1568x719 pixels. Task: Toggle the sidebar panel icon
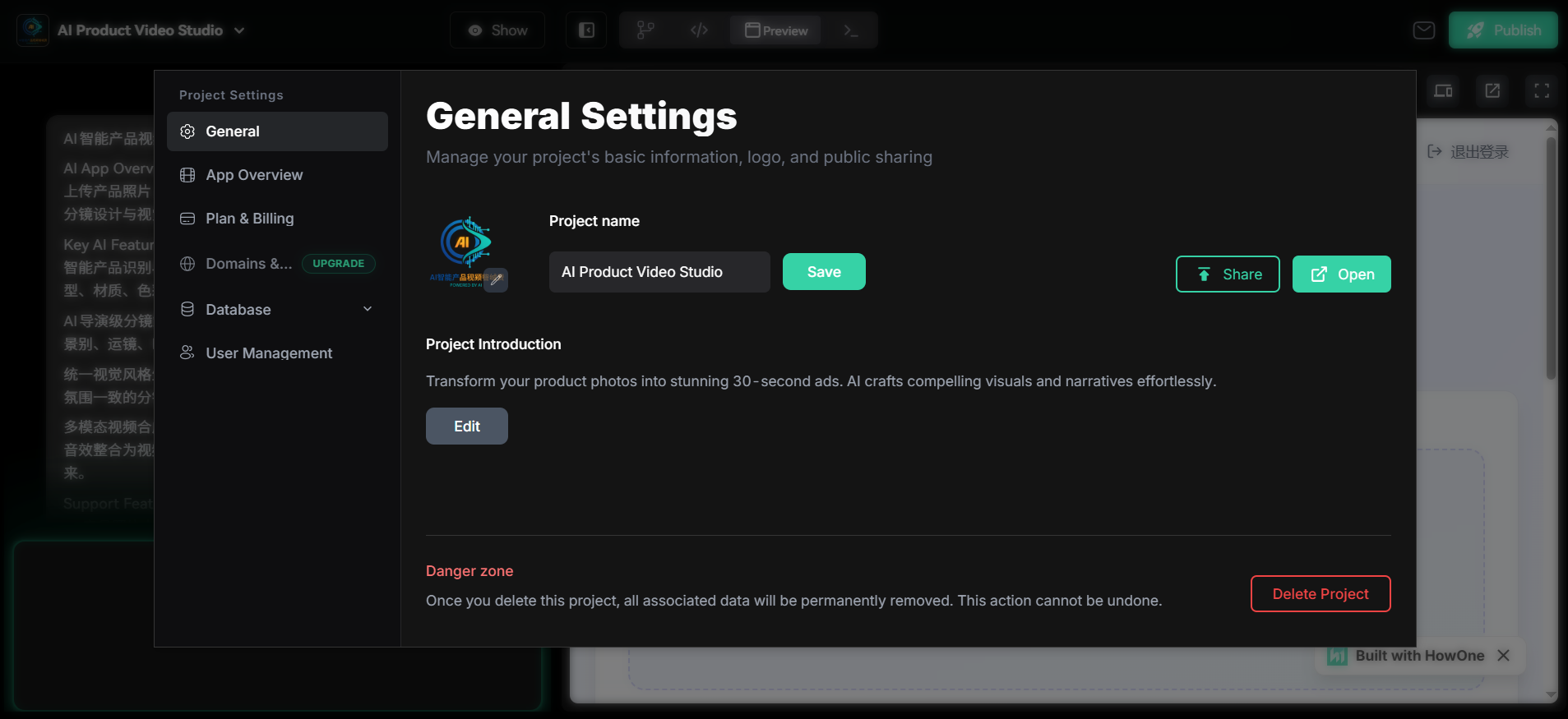(586, 30)
